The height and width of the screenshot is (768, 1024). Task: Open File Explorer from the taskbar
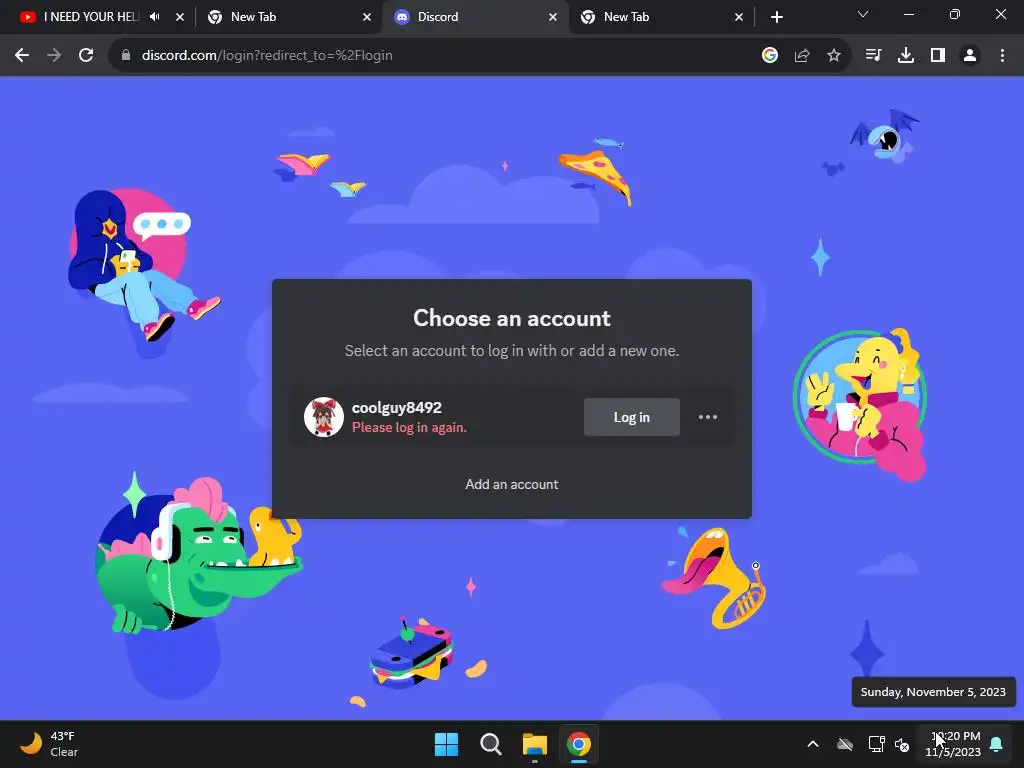(534, 744)
